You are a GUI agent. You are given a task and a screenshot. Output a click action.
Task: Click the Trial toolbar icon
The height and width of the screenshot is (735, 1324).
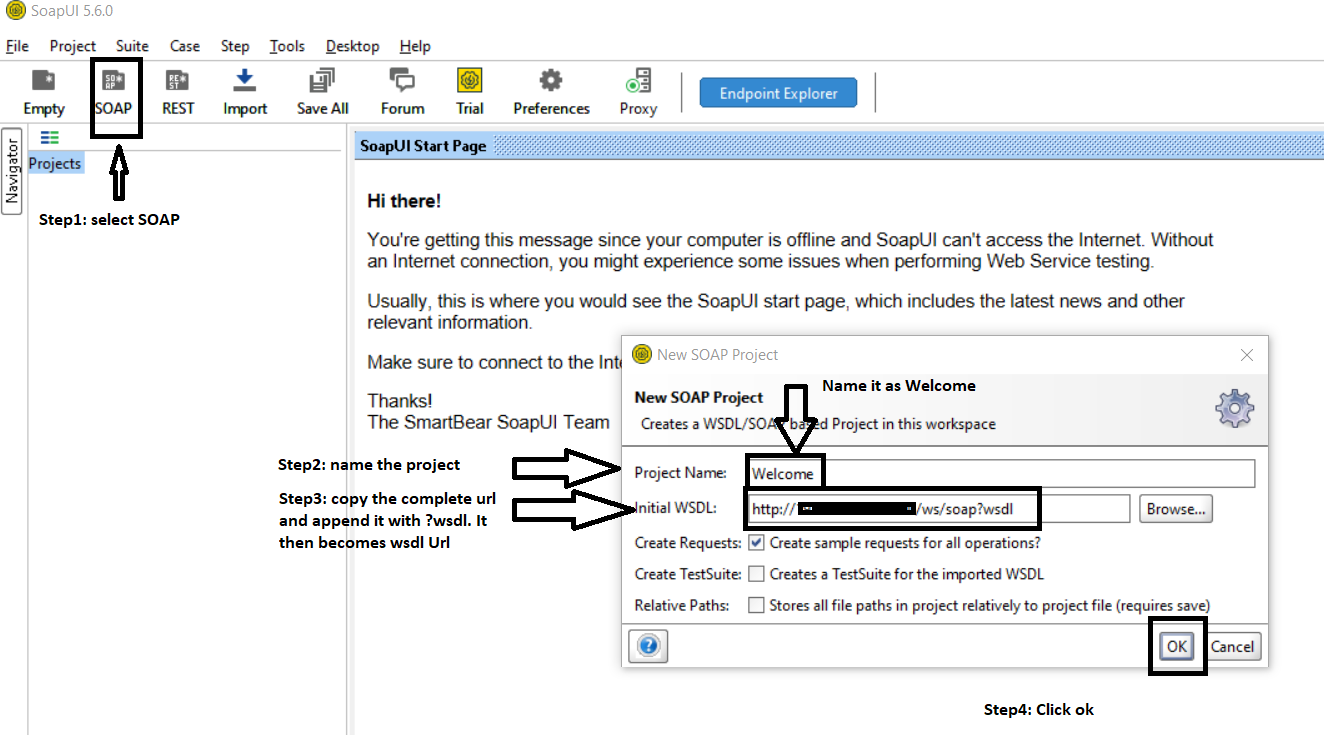pyautogui.click(x=469, y=92)
